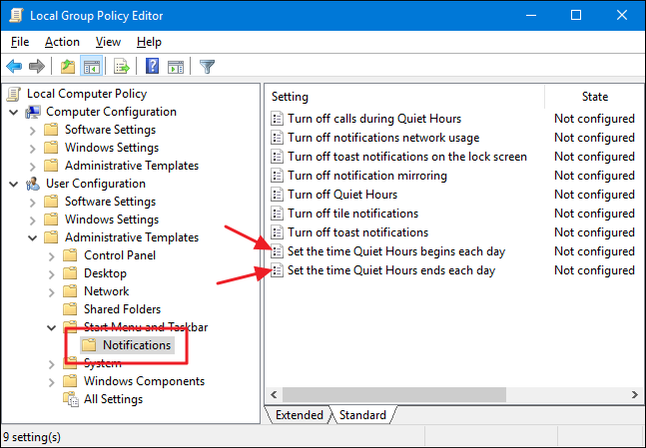Select Set the time Quiet Hours begins each day
Viewport: 646px width, 448px height.
pyautogui.click(x=396, y=251)
